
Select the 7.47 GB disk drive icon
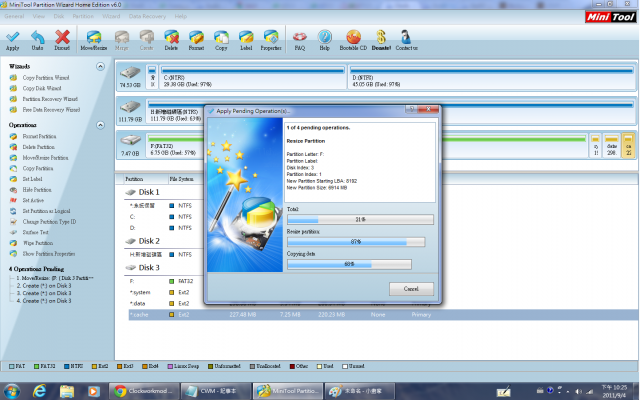[130, 141]
